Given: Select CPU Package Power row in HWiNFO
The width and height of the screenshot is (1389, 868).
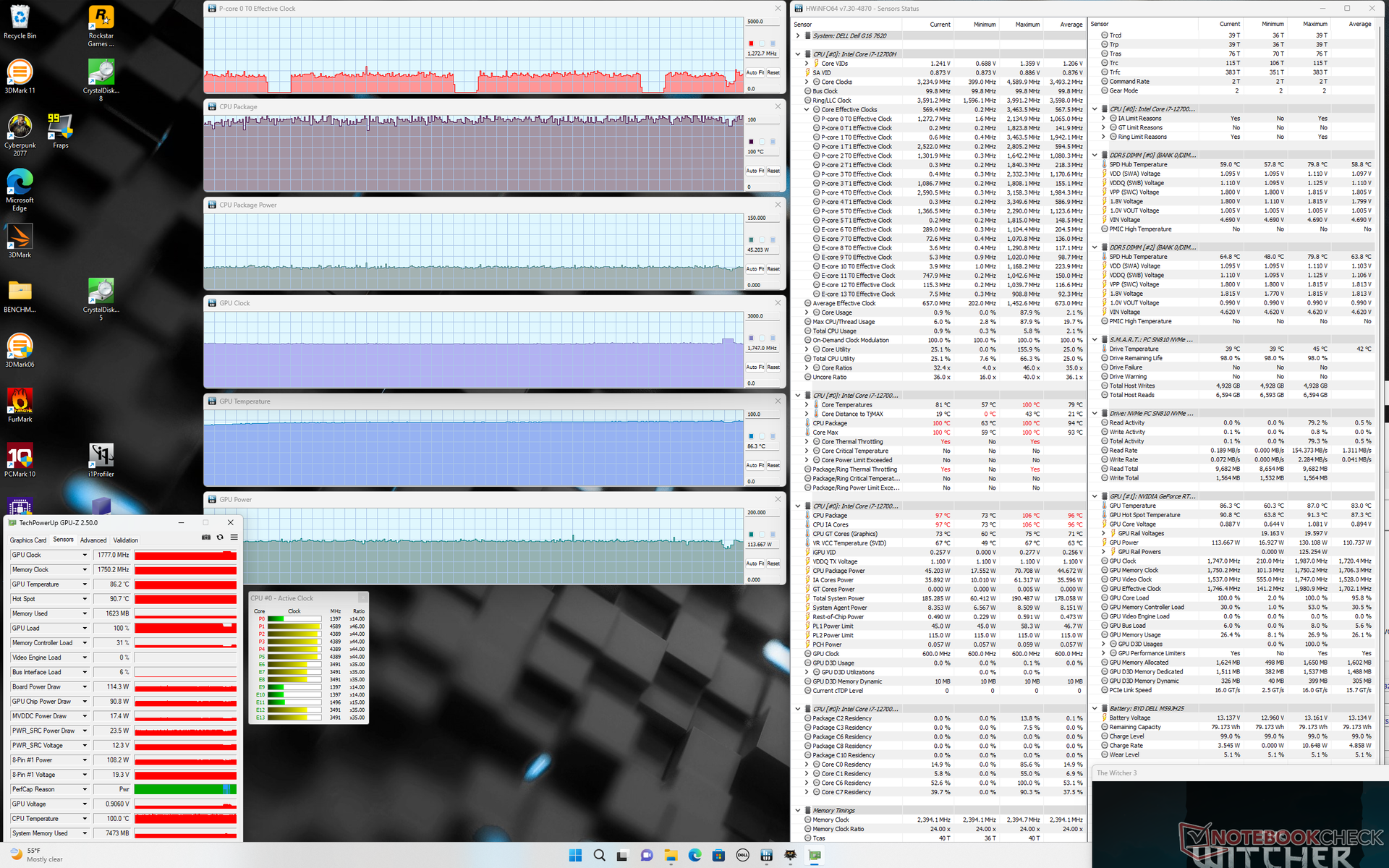Looking at the screenshot, I should pyautogui.click(x=943, y=571).
